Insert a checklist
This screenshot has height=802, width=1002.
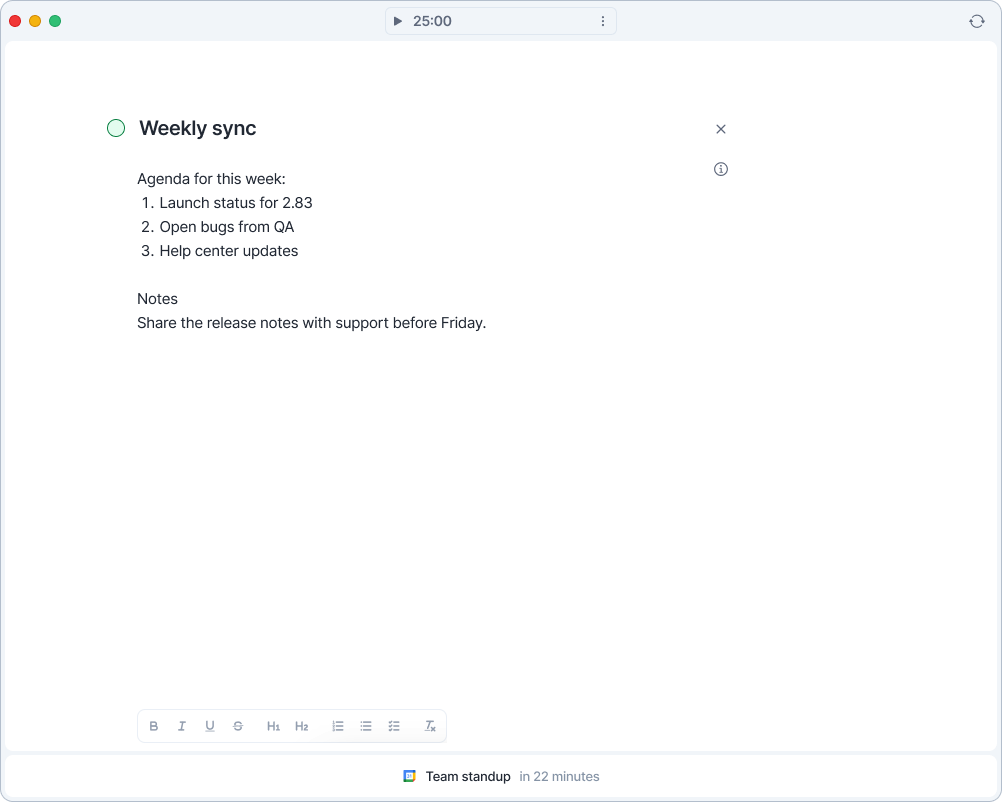[394, 726]
